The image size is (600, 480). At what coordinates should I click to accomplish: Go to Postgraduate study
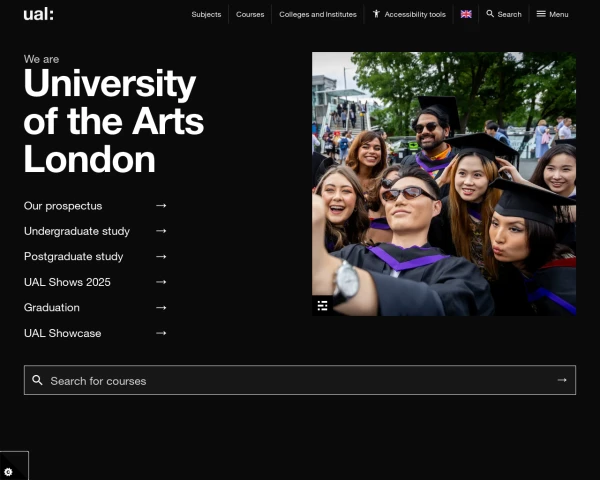coord(73,256)
